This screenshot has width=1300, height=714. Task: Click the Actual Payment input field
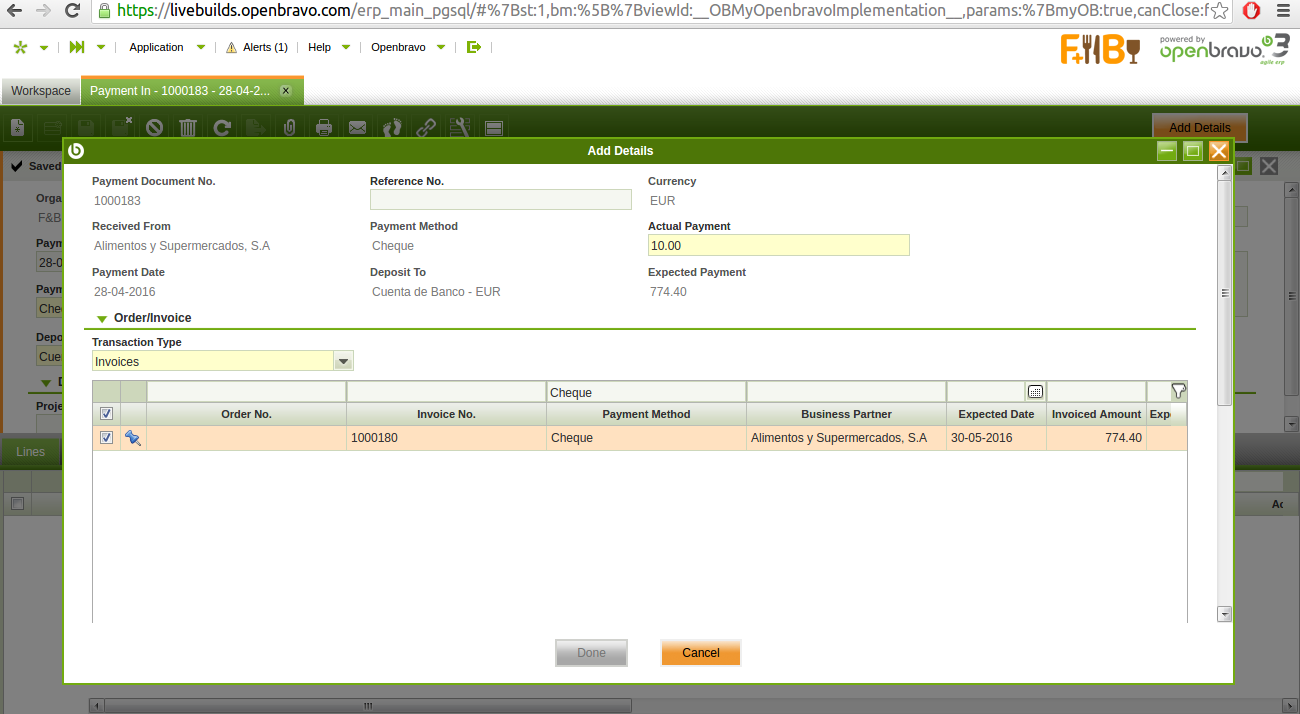point(778,245)
